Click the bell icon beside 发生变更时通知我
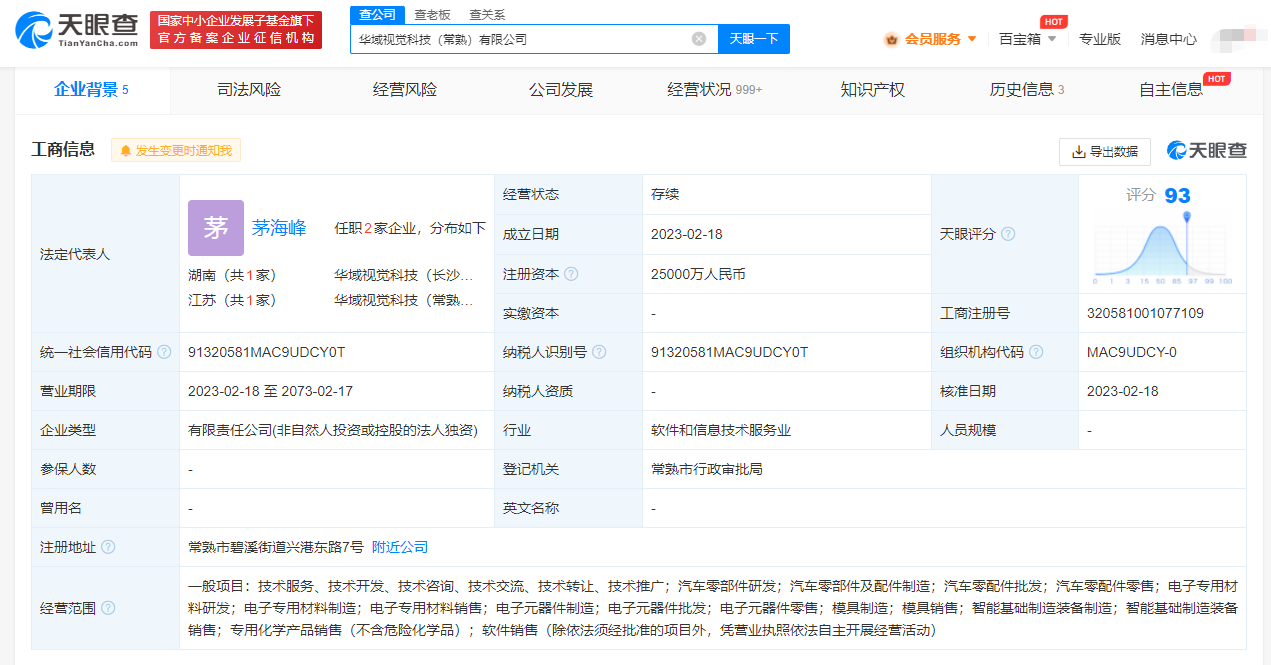1271x665 pixels. (126, 150)
